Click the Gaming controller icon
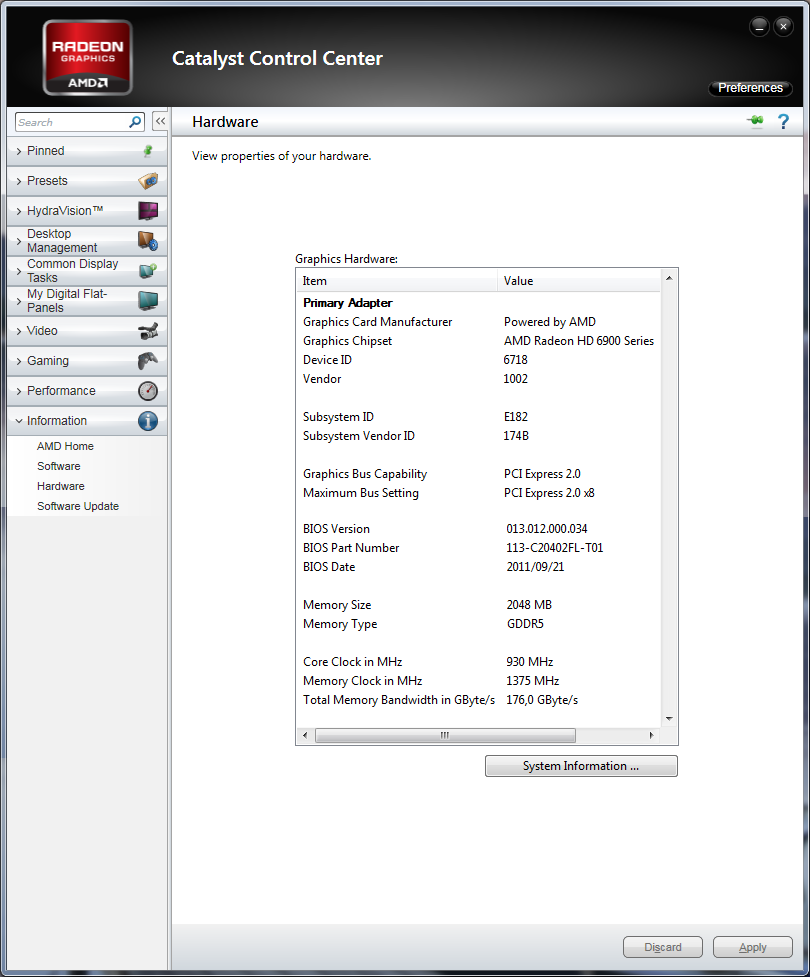 148,361
